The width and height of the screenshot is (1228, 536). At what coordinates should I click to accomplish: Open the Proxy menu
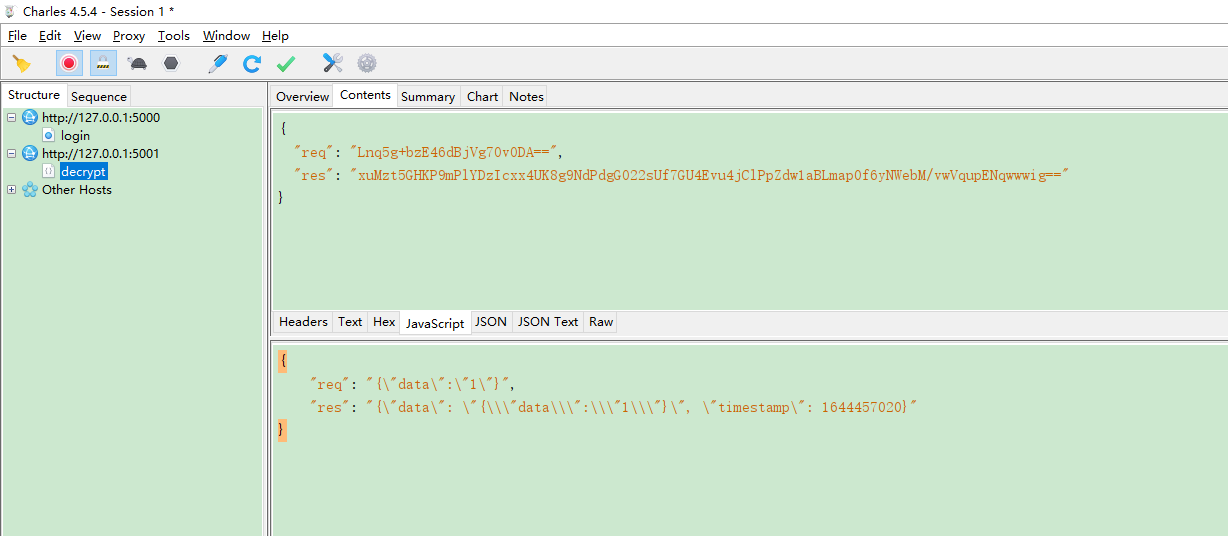129,36
